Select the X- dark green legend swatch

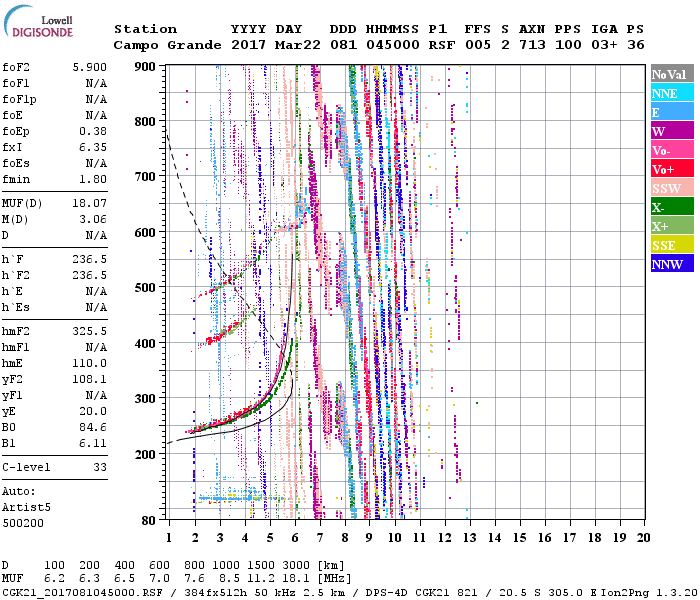(x=672, y=207)
